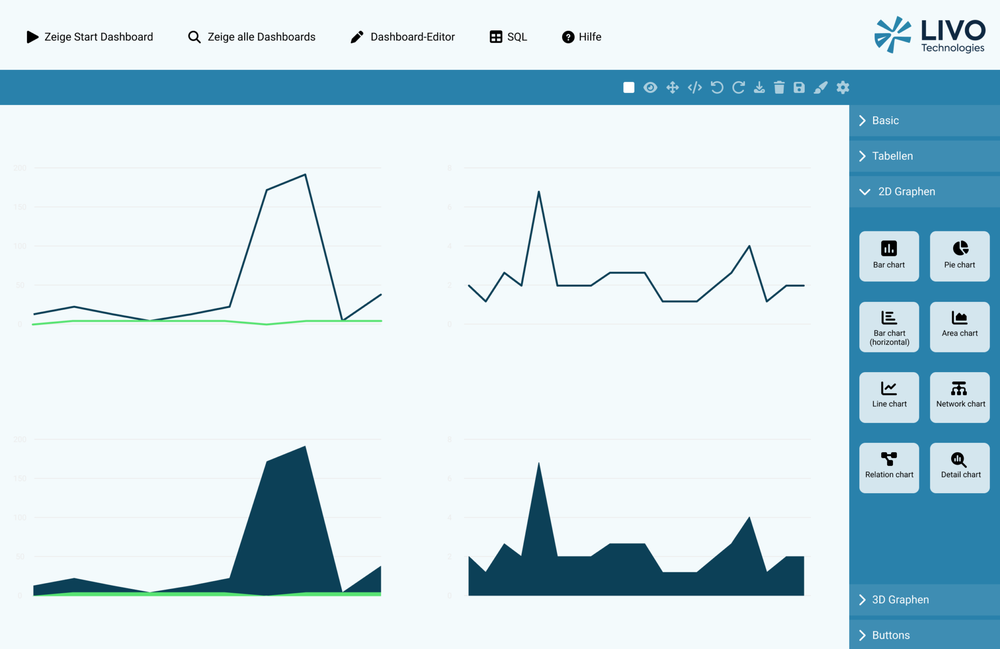The height and width of the screenshot is (649, 1000).
Task: Delete with the trash can icon
Action: coord(779,87)
